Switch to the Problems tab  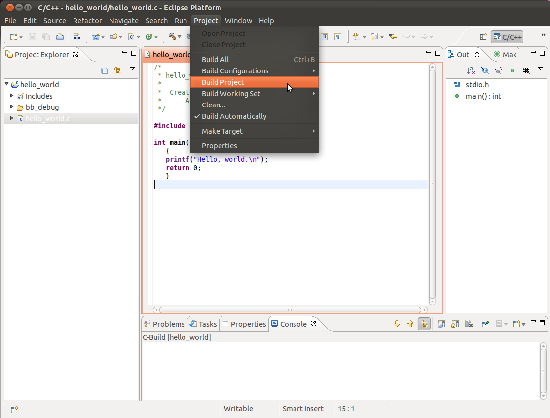pos(164,324)
